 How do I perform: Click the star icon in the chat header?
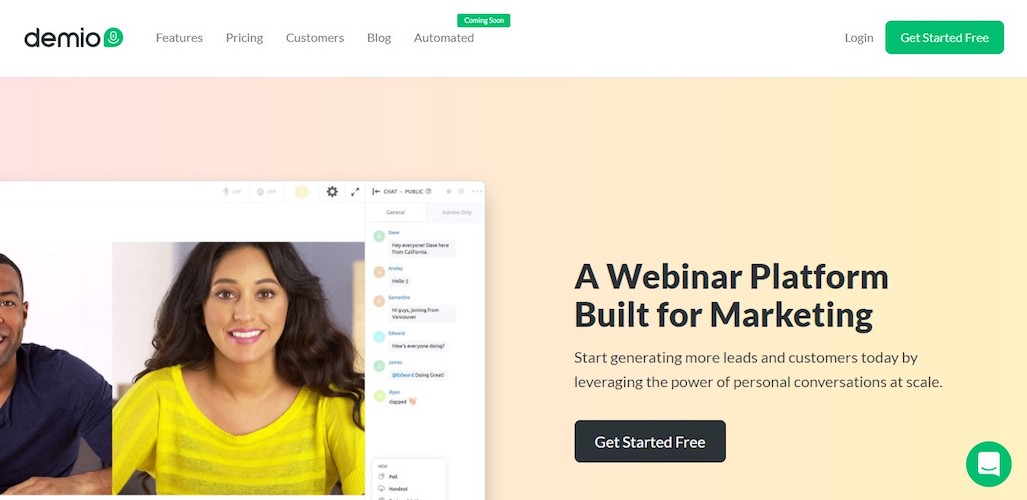coord(449,191)
